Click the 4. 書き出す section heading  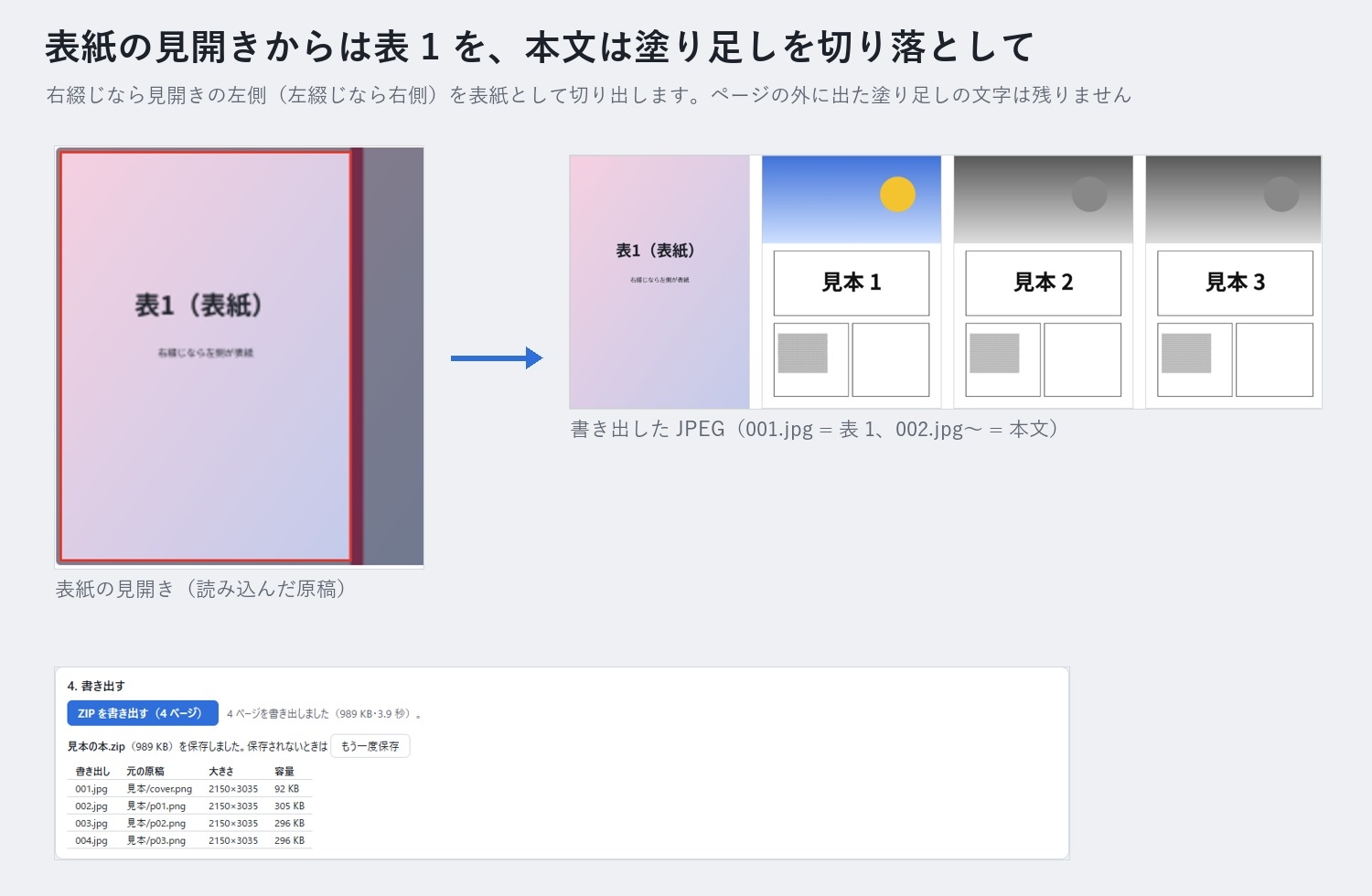[x=96, y=686]
